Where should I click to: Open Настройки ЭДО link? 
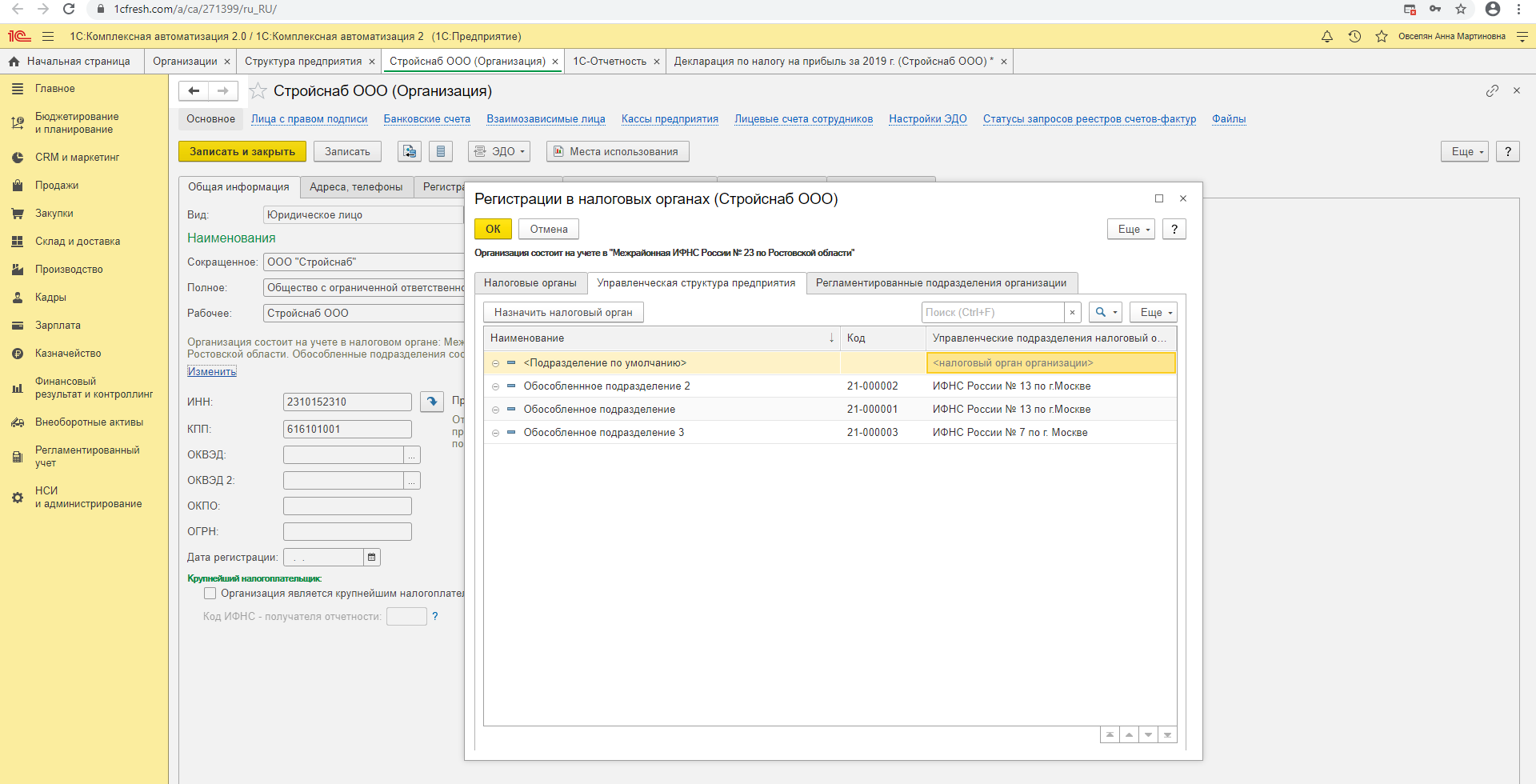click(x=928, y=119)
